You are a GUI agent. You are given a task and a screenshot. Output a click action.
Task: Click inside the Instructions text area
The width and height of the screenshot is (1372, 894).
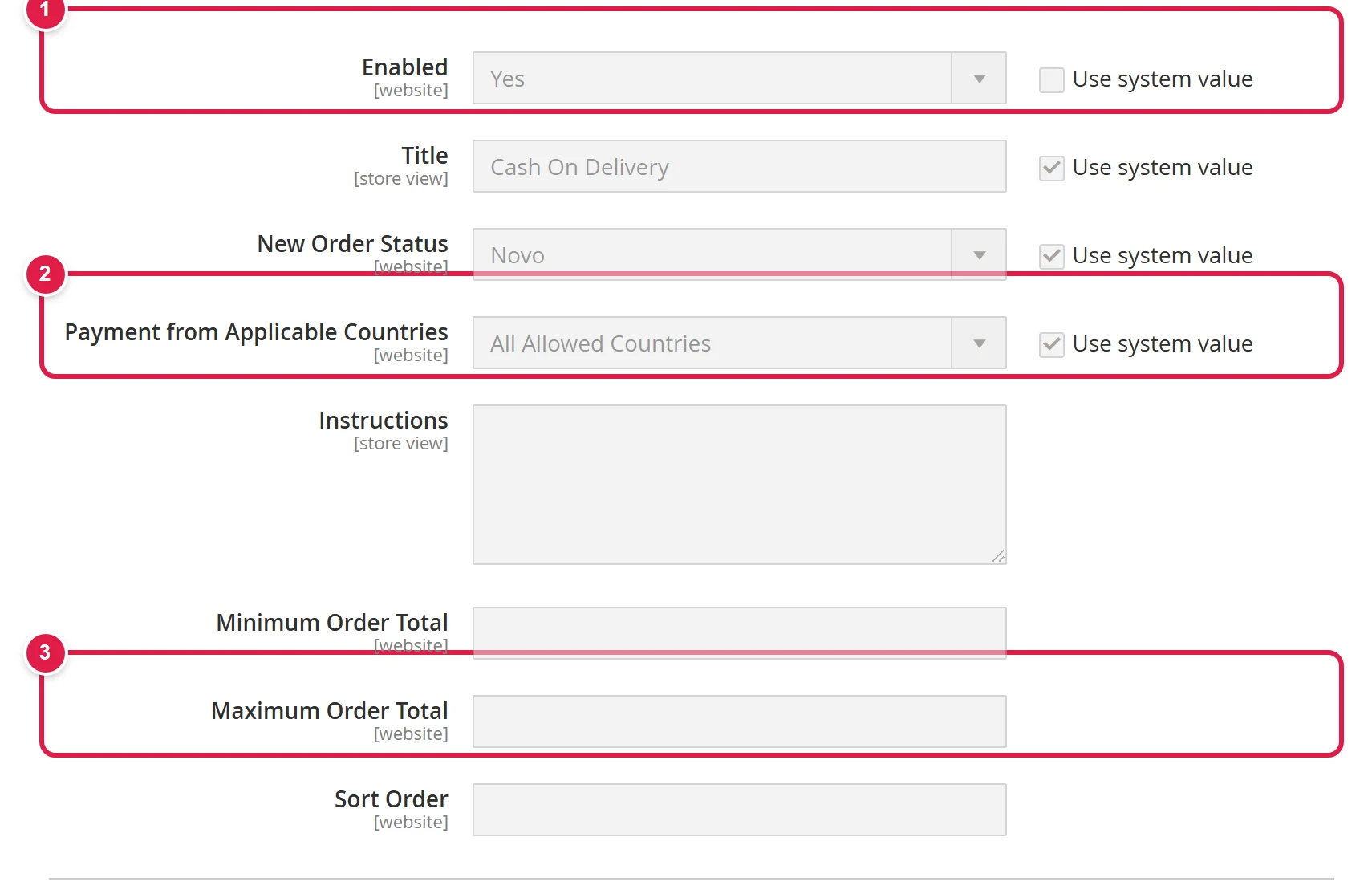pyautogui.click(x=739, y=485)
